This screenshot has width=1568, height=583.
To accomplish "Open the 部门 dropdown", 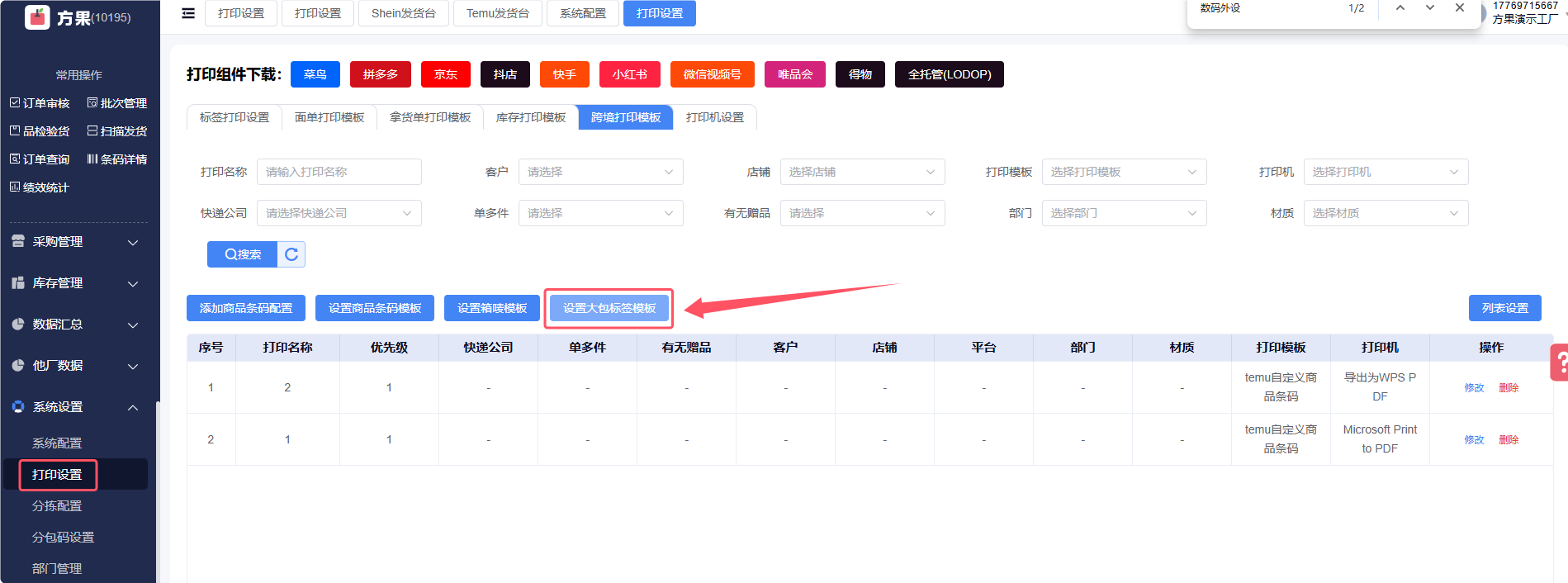I will pyautogui.click(x=1125, y=213).
